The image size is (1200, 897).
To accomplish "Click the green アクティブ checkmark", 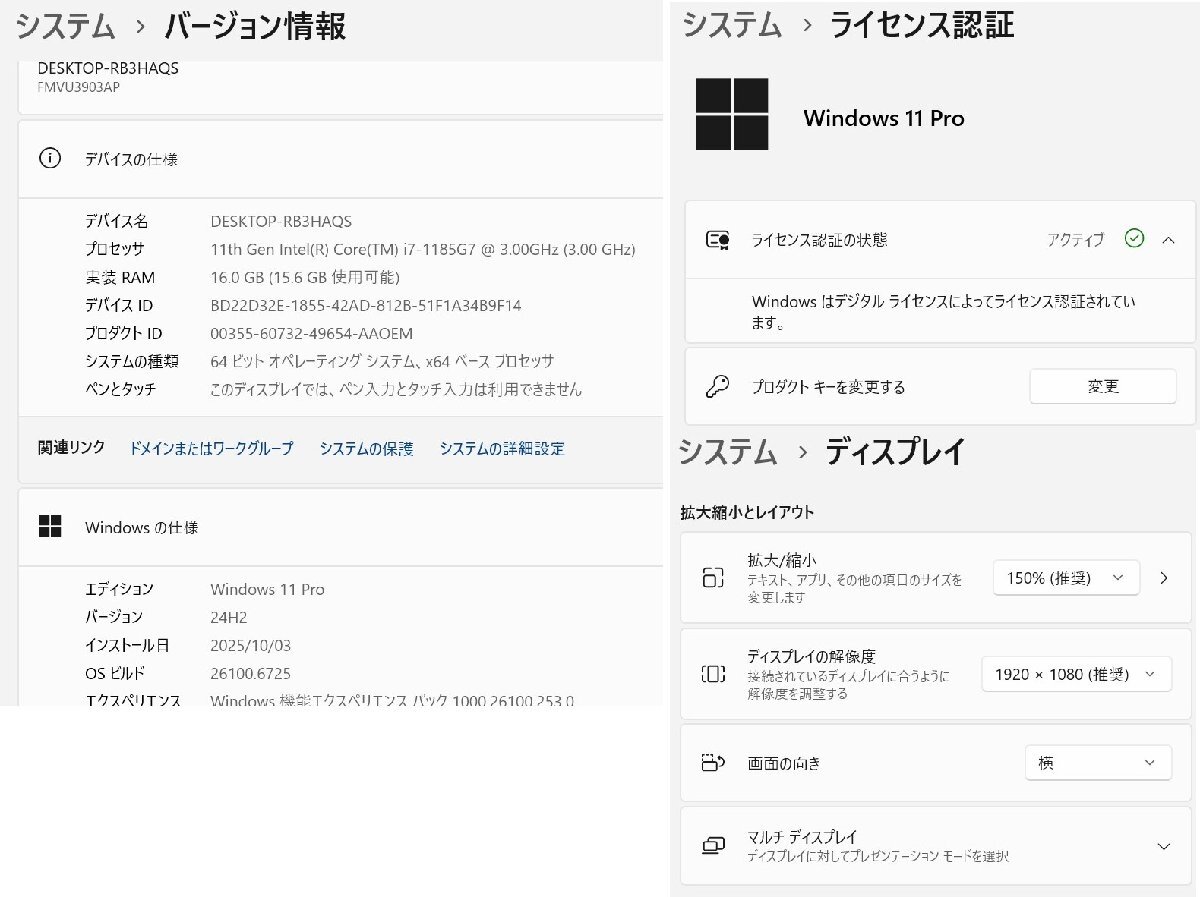I will (1134, 239).
